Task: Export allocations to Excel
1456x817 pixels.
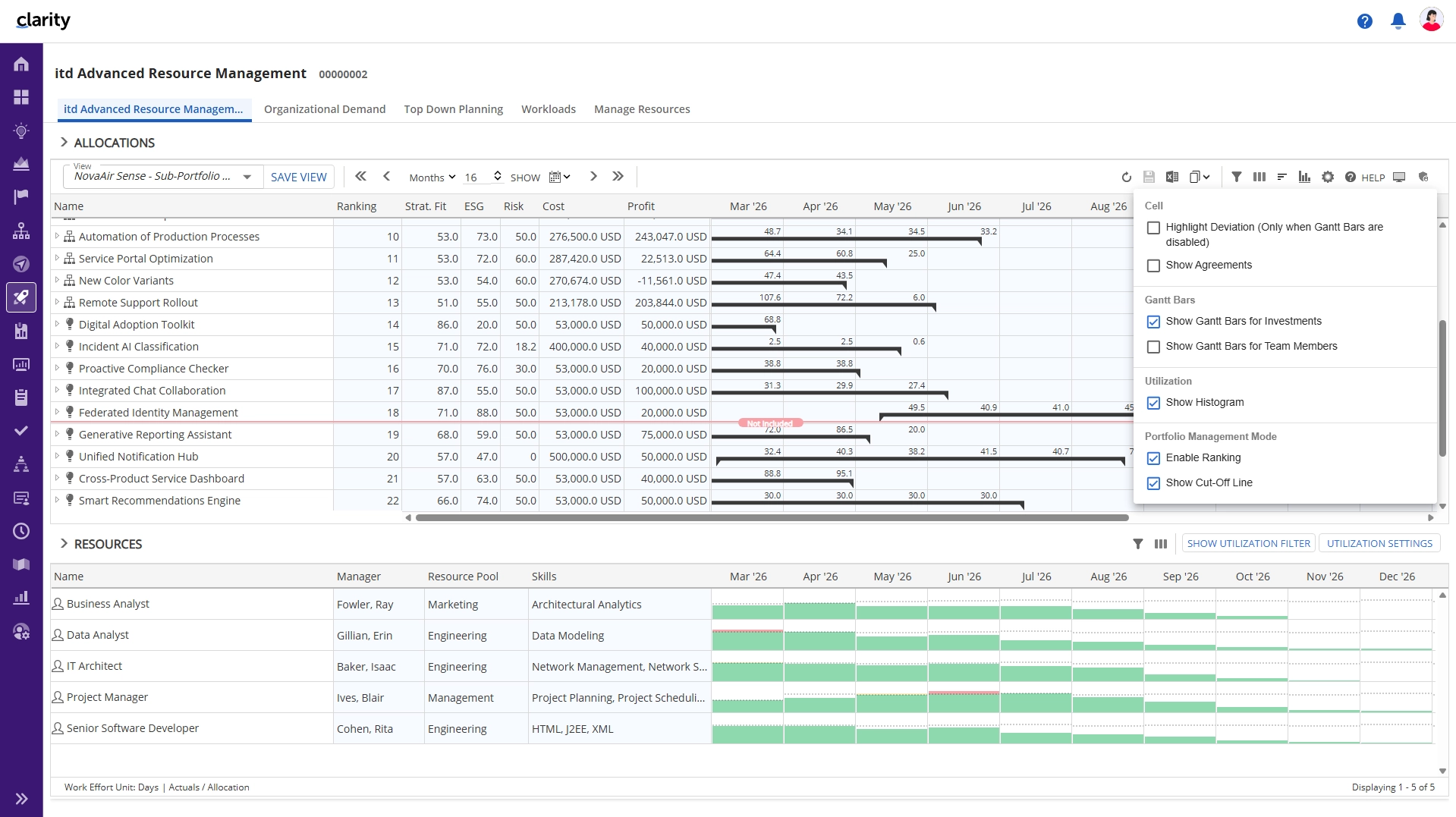Action: (x=1172, y=177)
